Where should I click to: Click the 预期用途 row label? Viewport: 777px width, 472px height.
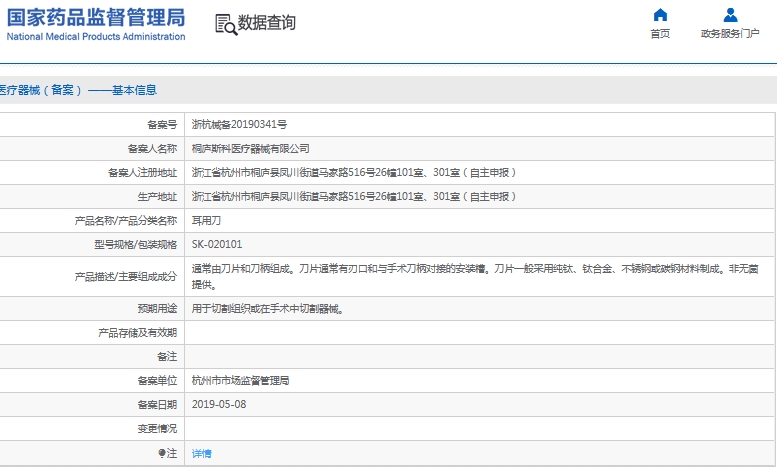point(157,309)
